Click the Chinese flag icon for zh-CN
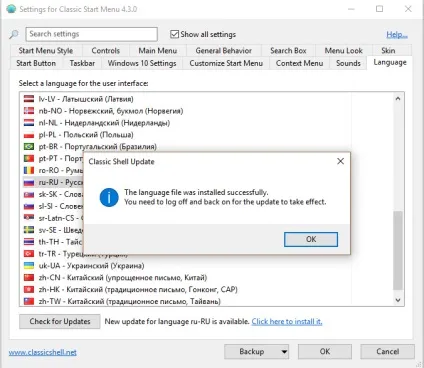This screenshot has height=368, width=424. click(x=29, y=277)
